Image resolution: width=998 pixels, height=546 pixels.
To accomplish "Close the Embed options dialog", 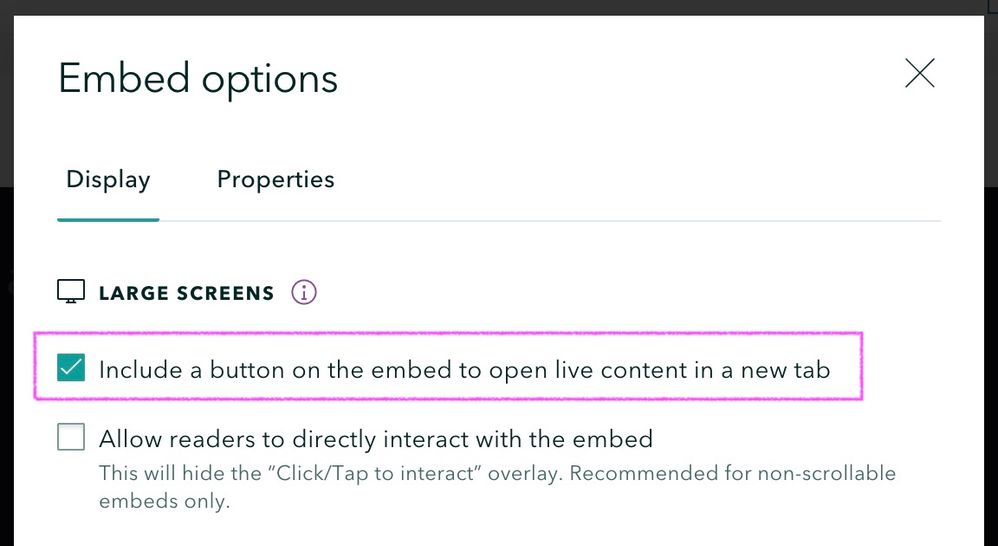I will 919,74.
